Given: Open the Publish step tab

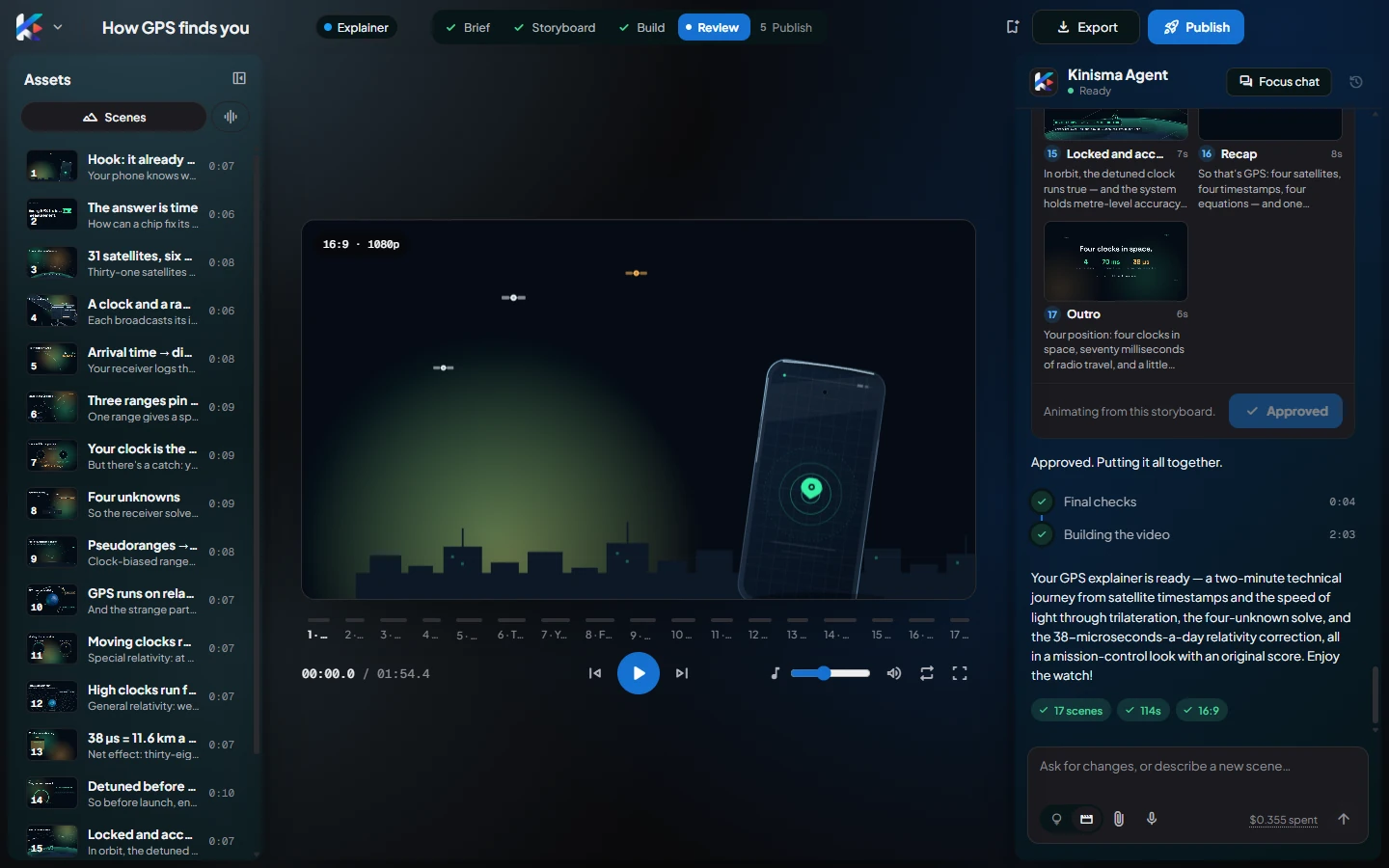Looking at the screenshot, I should pos(786,27).
